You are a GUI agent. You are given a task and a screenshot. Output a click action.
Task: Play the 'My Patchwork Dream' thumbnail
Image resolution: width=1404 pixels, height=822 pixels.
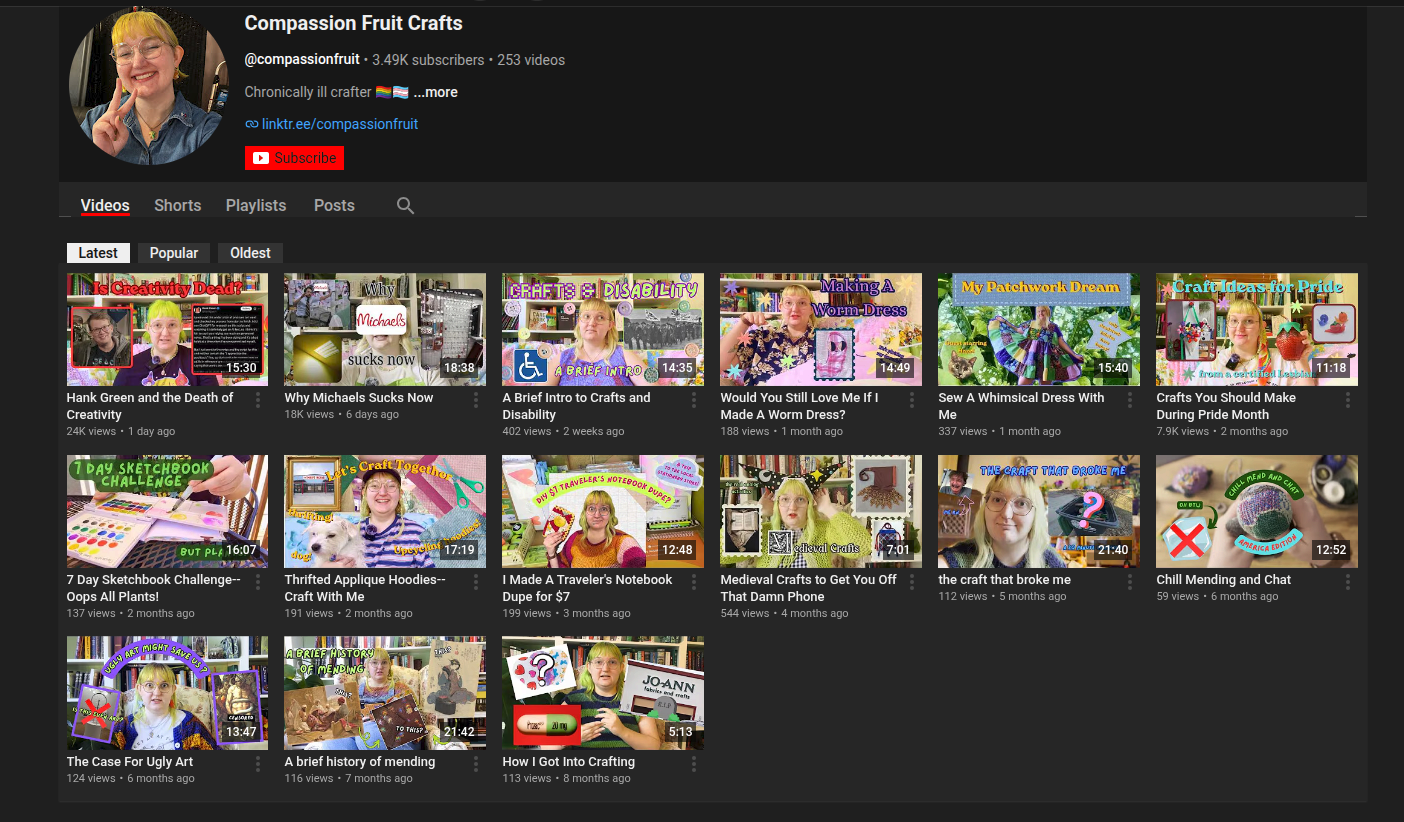pyautogui.click(x=1039, y=330)
